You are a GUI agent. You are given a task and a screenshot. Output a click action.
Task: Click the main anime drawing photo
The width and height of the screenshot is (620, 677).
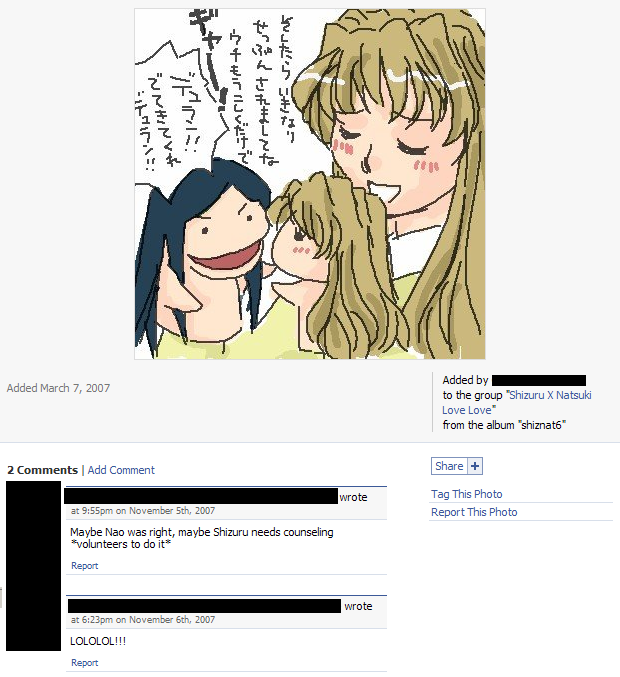[x=310, y=184]
